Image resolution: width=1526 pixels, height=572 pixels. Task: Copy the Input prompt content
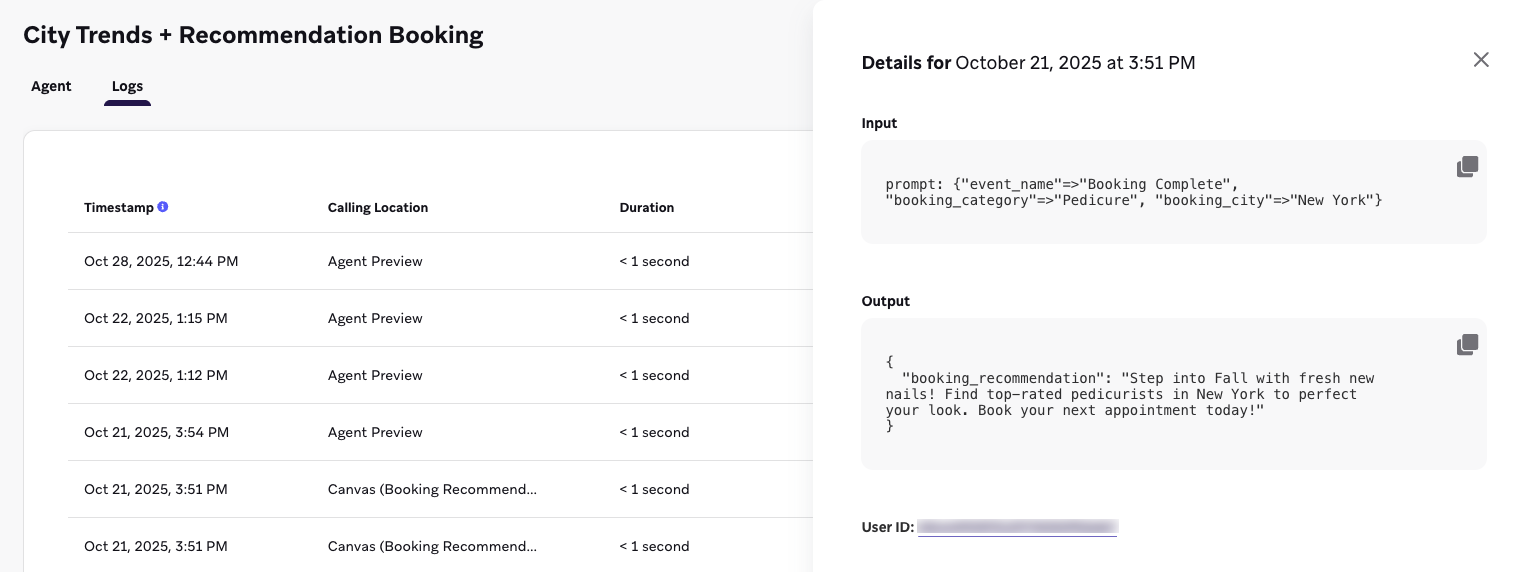click(1466, 167)
